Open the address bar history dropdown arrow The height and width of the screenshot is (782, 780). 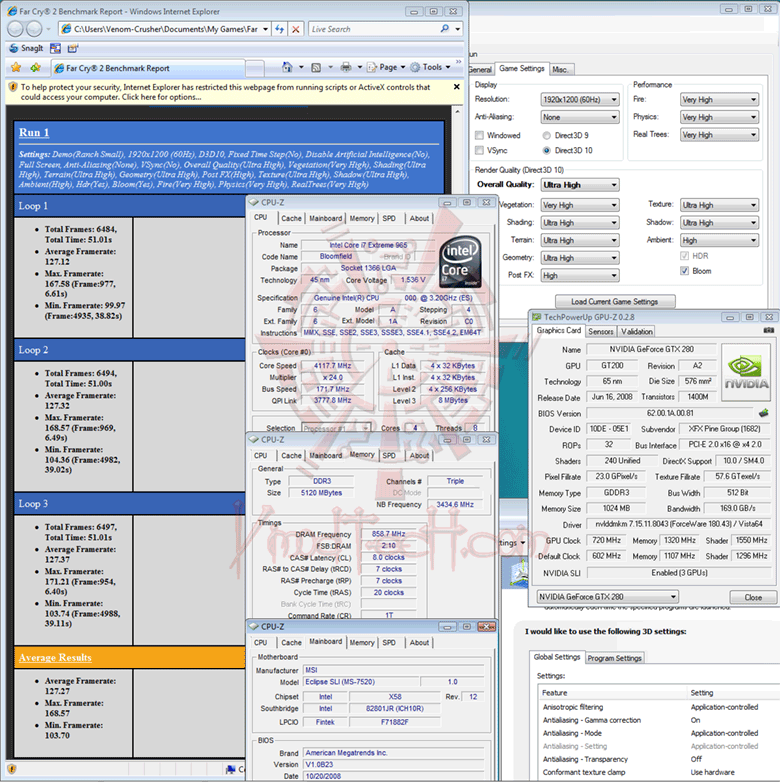(x=265, y=29)
